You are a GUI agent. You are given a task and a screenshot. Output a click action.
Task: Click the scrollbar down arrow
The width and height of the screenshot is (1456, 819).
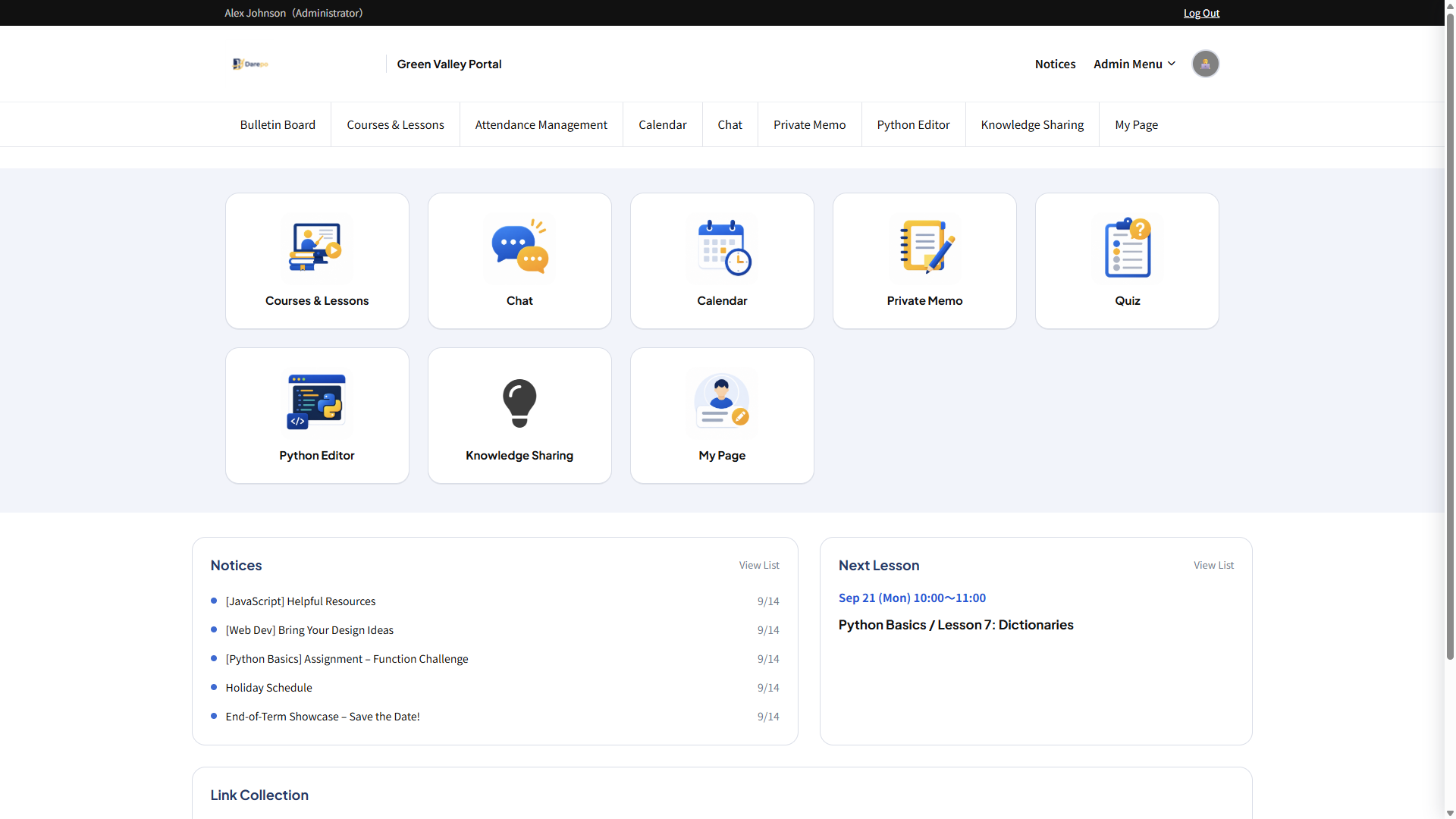1450,813
